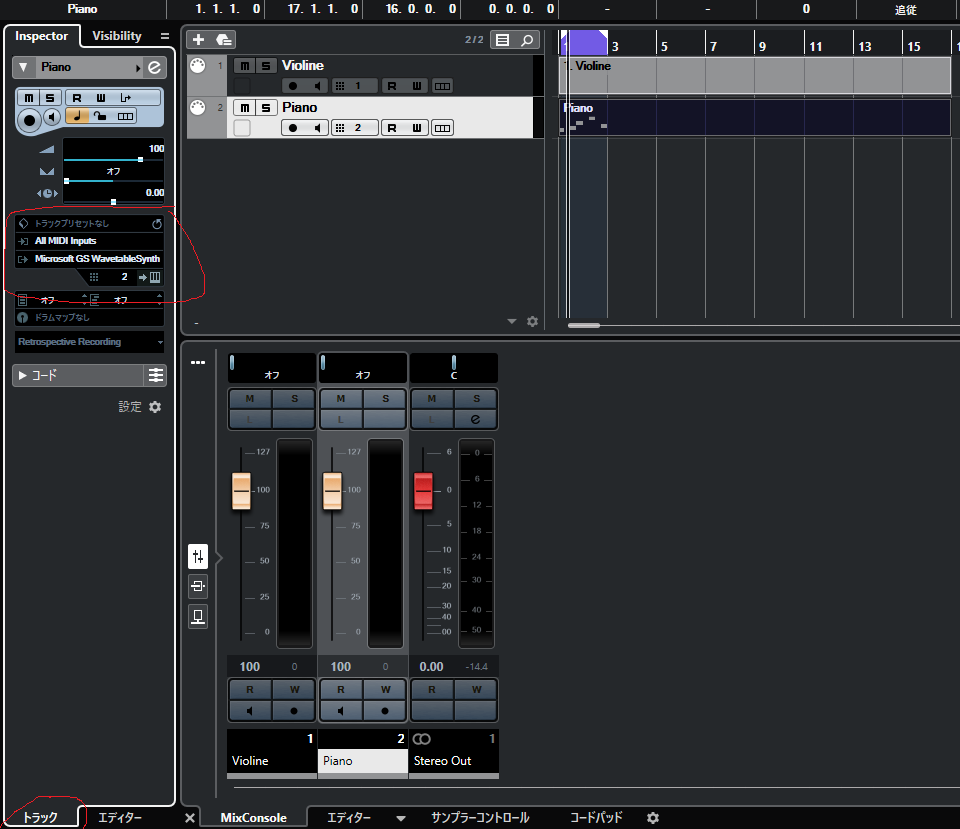Toggle monitor on Violine track
The image size is (960, 829).
click(317, 86)
